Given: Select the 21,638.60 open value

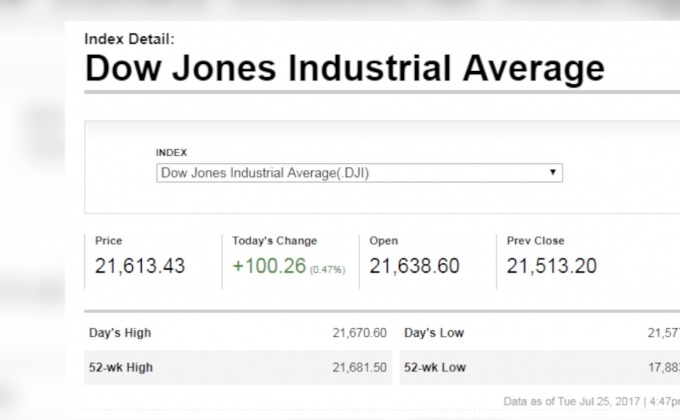Looking at the screenshot, I should pos(414,267).
